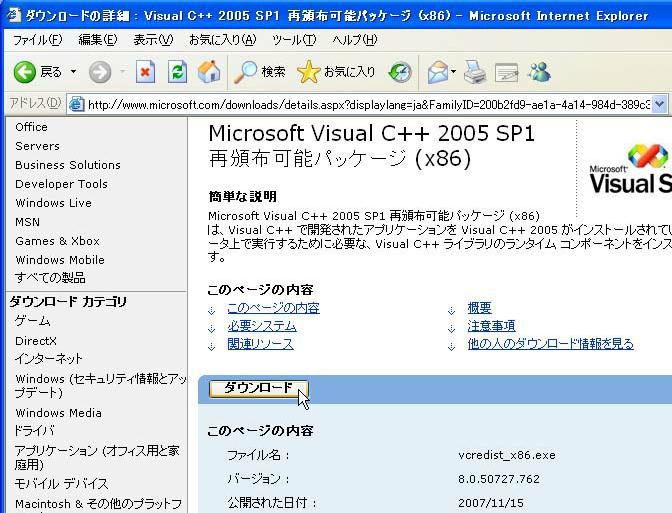Click the Mail envelope icon
Screen dimensions: 672x513
pos(438,72)
